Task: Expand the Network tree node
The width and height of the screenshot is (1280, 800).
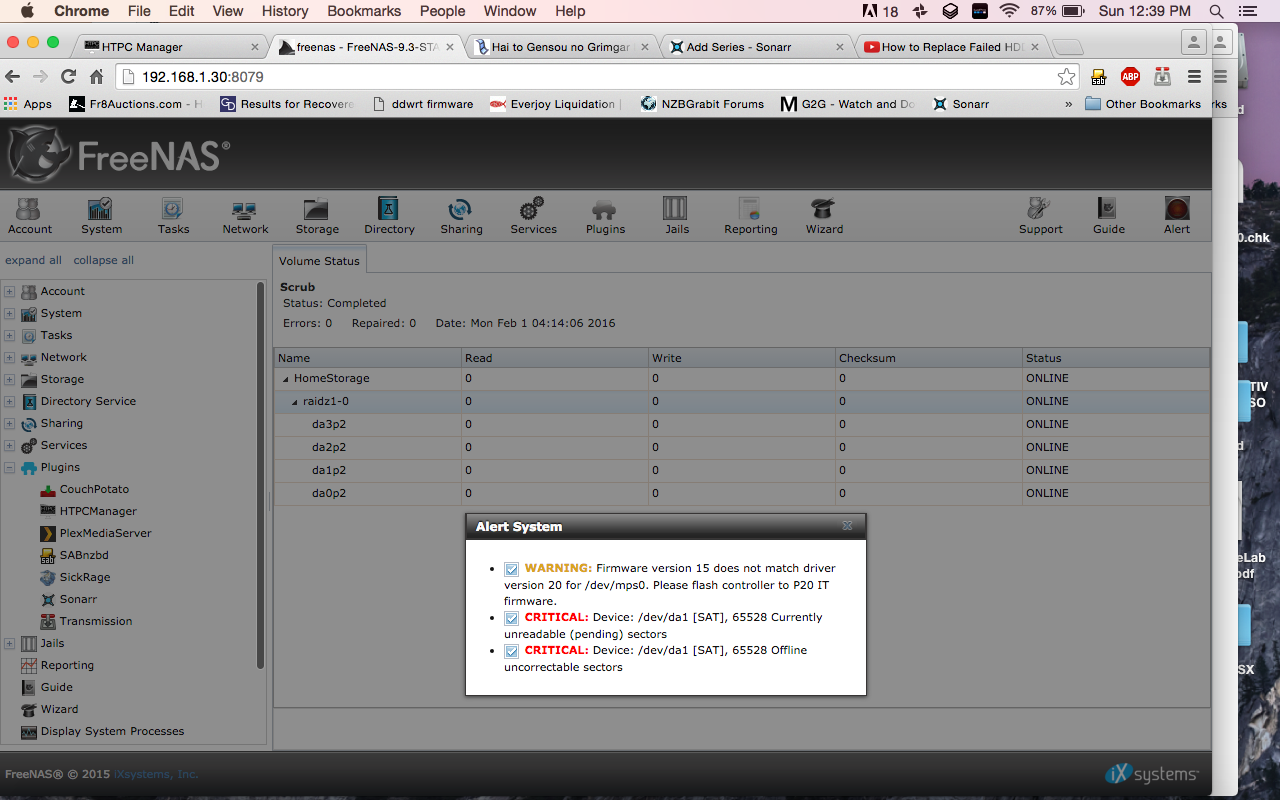Action: [x=9, y=358]
